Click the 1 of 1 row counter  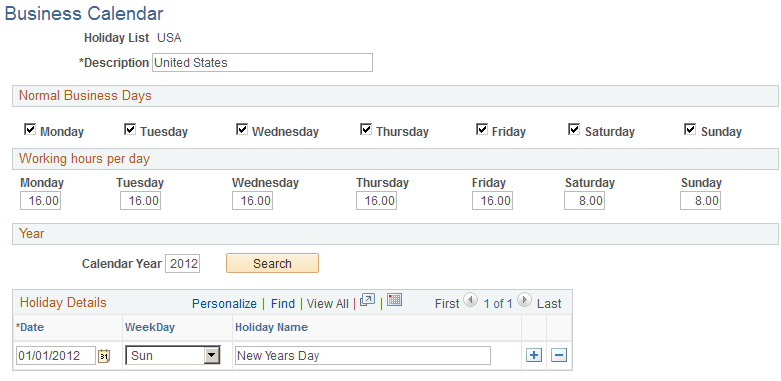(498, 304)
